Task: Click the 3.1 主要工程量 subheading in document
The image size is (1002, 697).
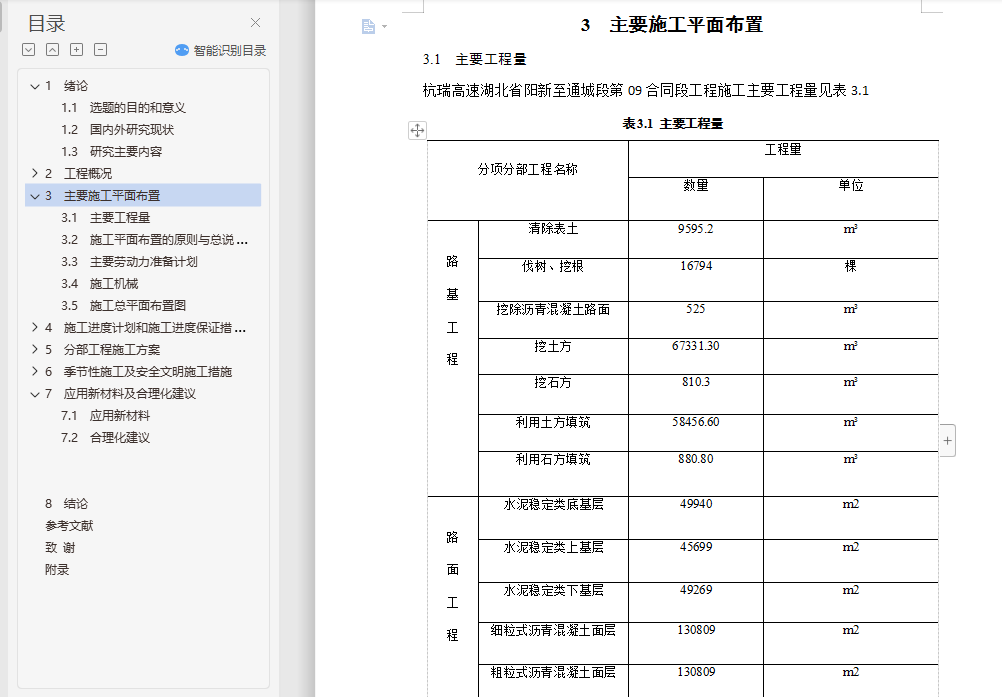Action: tap(474, 59)
